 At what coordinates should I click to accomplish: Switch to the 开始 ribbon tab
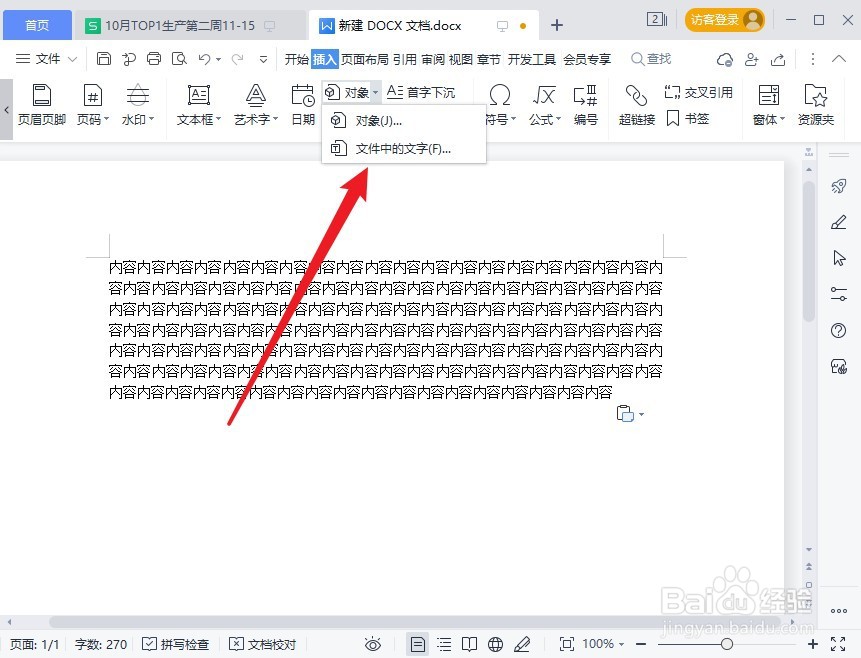click(x=299, y=59)
